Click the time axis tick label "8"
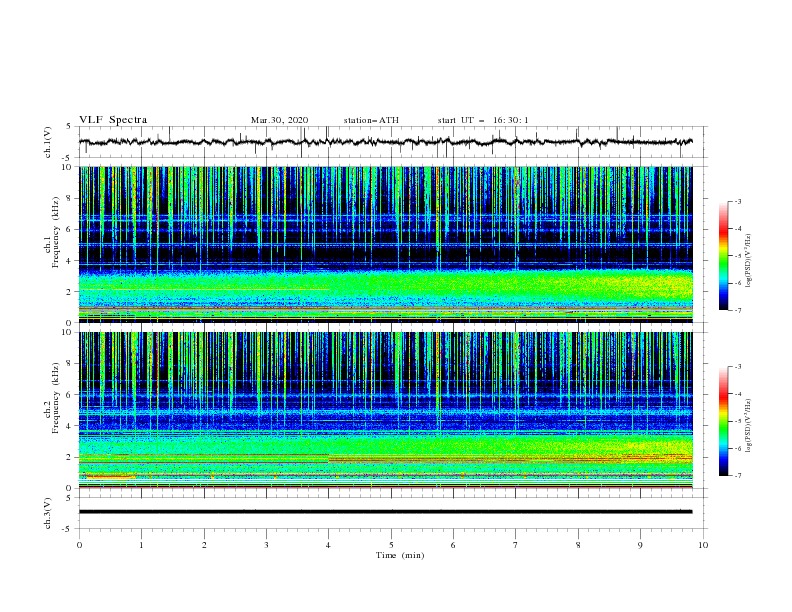Viewport: 792px width, 612px height. pos(578,545)
